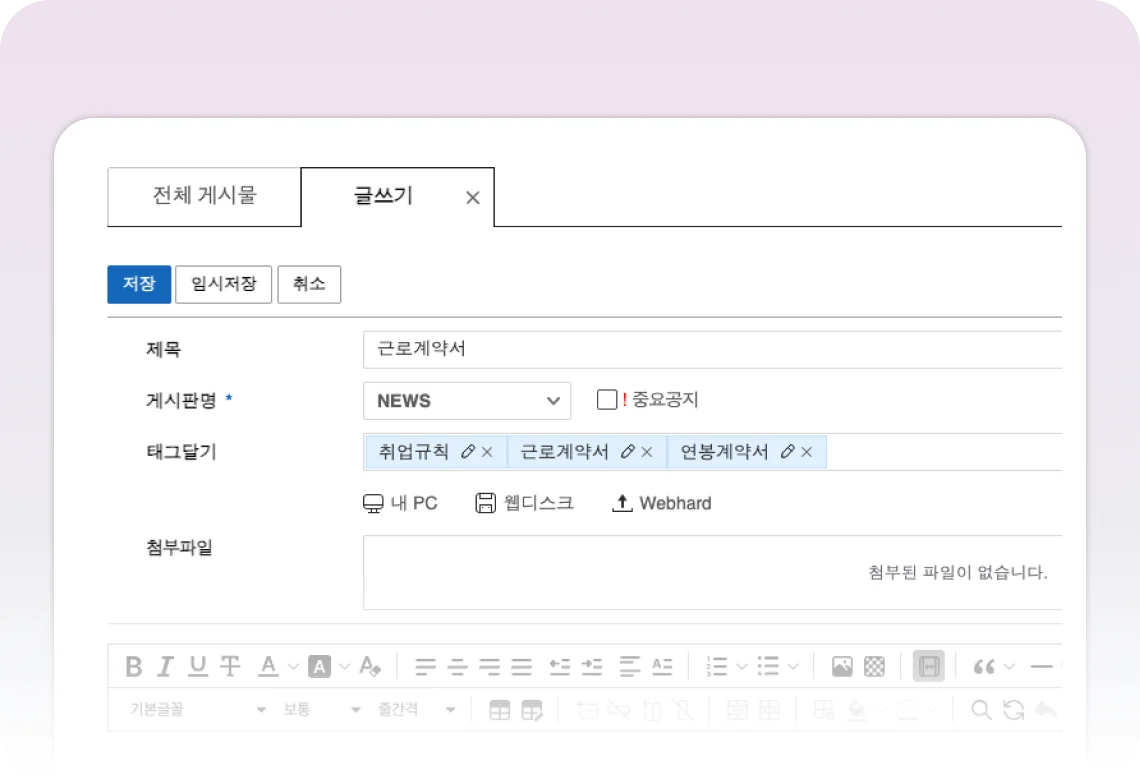Apply bold formatting in the editor toolbar
The width and height of the screenshot is (1140, 780).
[x=134, y=666]
